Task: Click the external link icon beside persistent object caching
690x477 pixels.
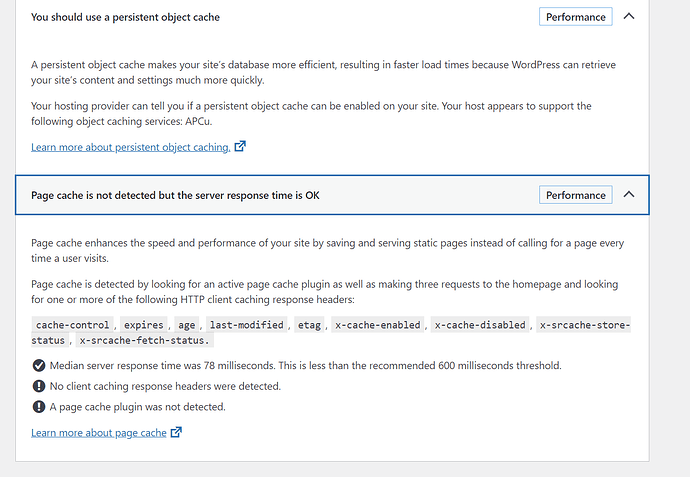Action: point(240,146)
